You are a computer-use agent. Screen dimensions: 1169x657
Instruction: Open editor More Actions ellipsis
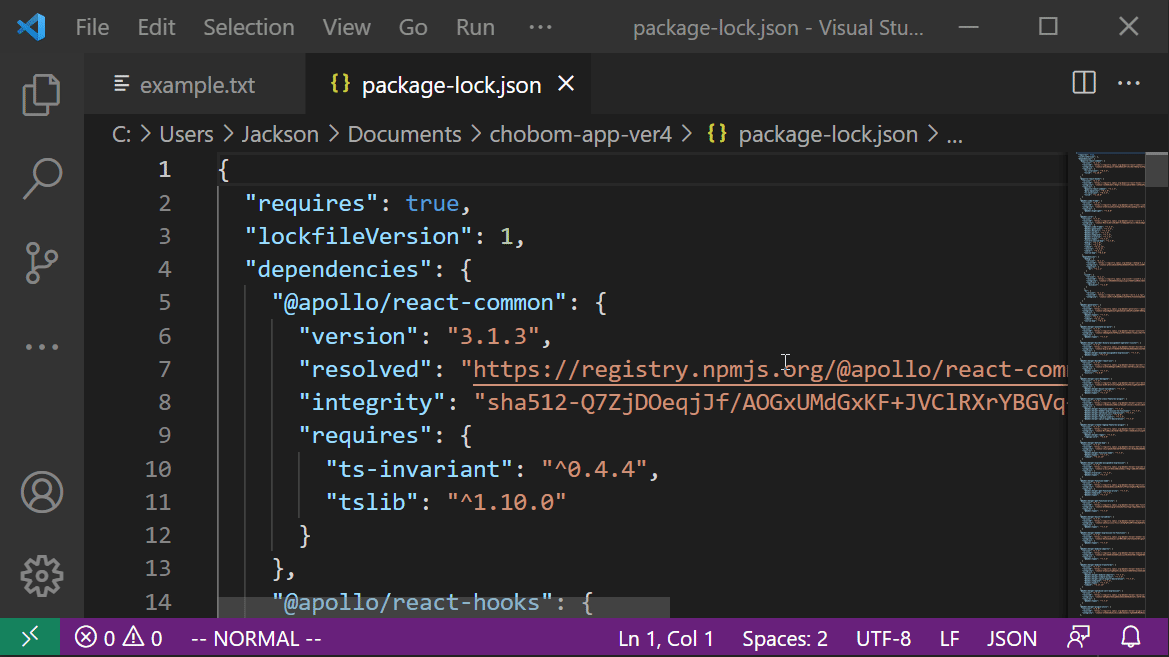[1129, 83]
